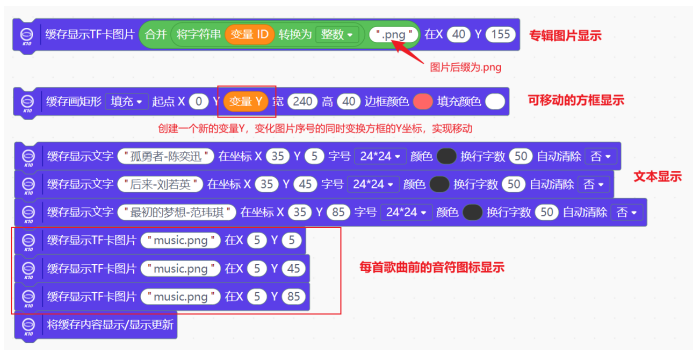Click the 缓存画矩形 block label

point(74,102)
